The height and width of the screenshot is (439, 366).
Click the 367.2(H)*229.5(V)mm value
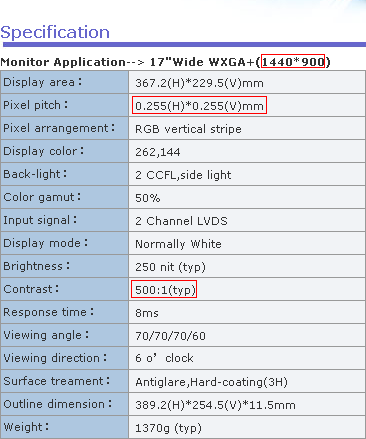[199, 83]
